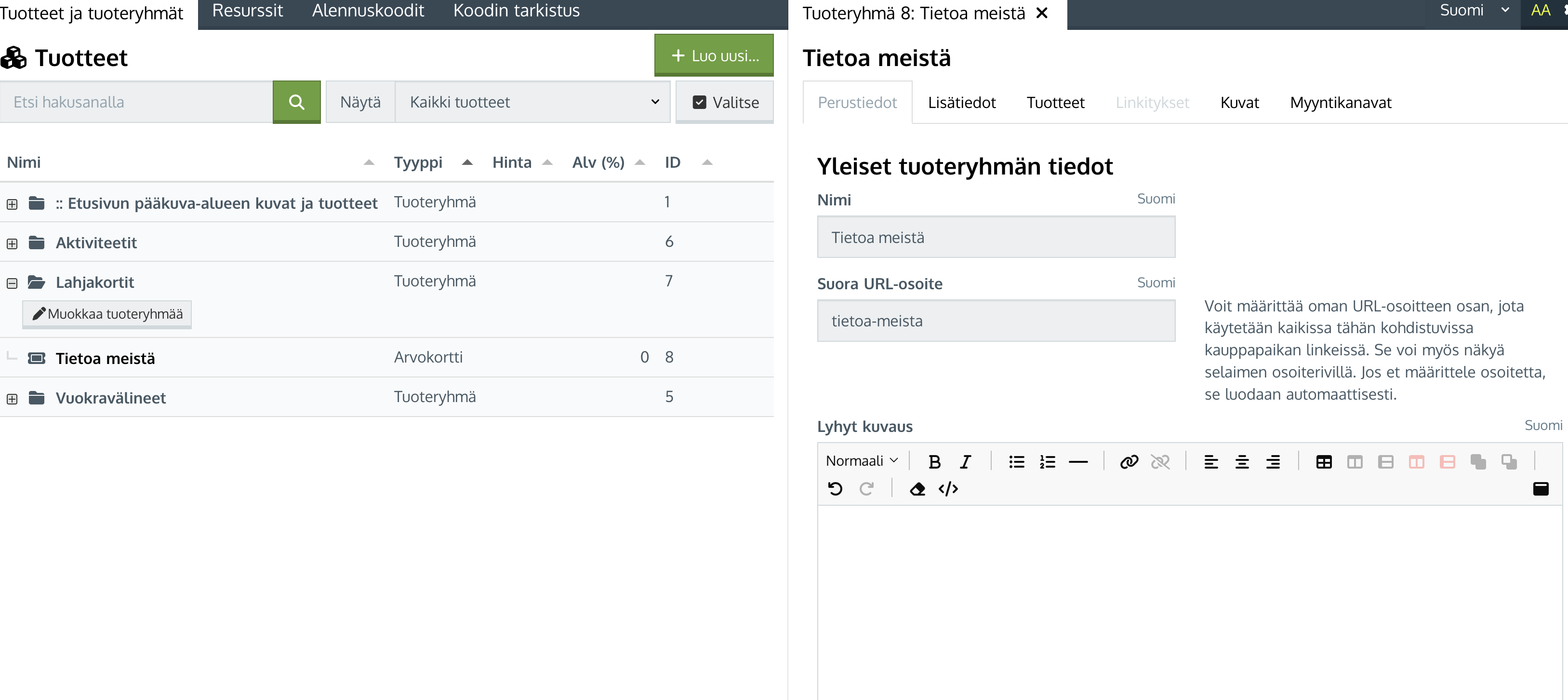This screenshot has height=700, width=1568.
Task: Click the split cells icon
Action: (x=1509, y=462)
